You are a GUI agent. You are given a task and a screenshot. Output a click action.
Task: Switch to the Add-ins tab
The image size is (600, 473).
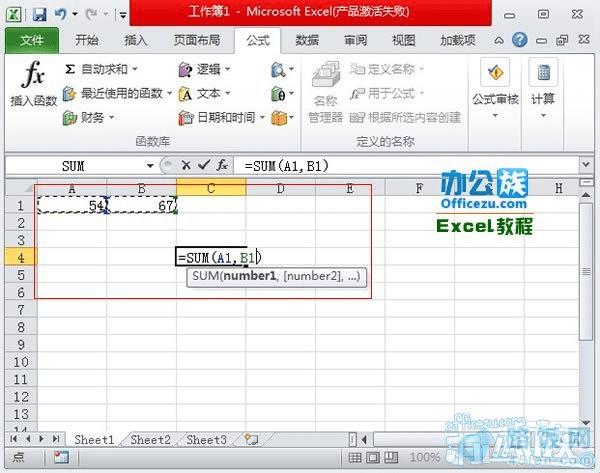(x=458, y=40)
